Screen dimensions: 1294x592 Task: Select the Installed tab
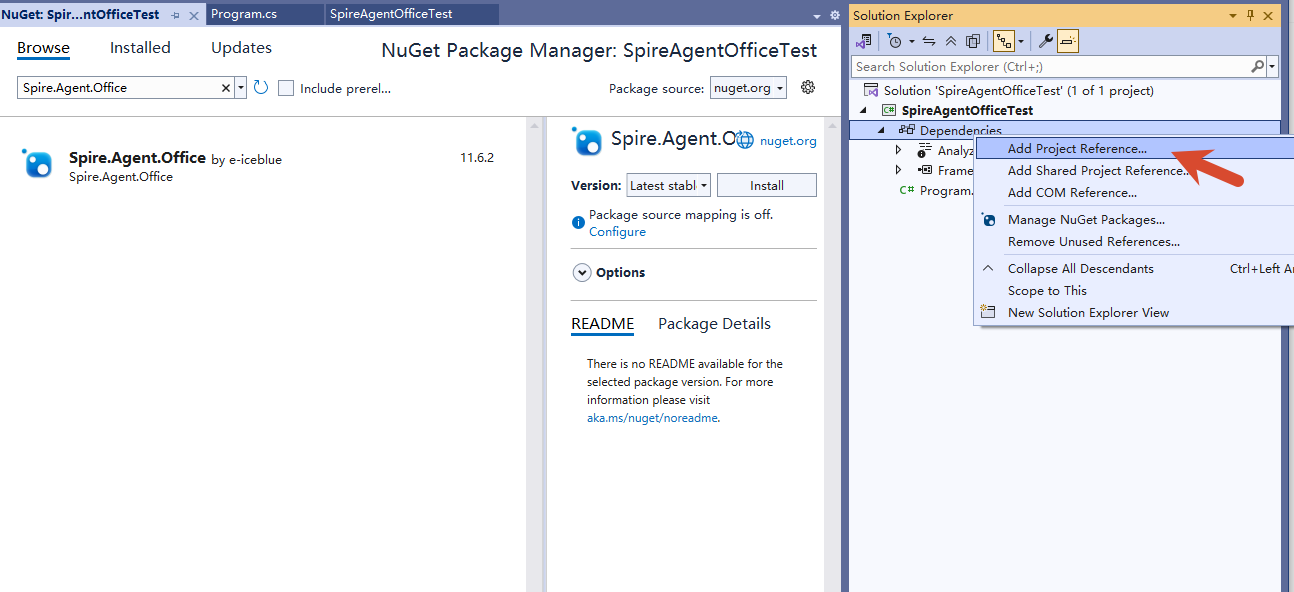pyautogui.click(x=140, y=48)
